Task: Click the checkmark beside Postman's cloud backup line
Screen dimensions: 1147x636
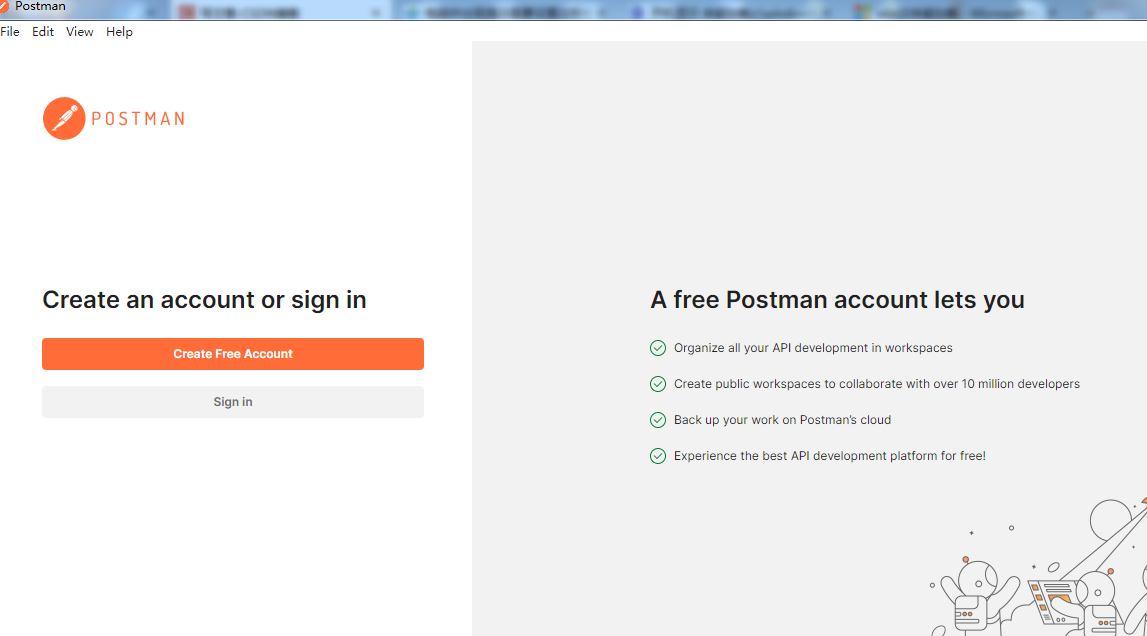Action: (658, 420)
